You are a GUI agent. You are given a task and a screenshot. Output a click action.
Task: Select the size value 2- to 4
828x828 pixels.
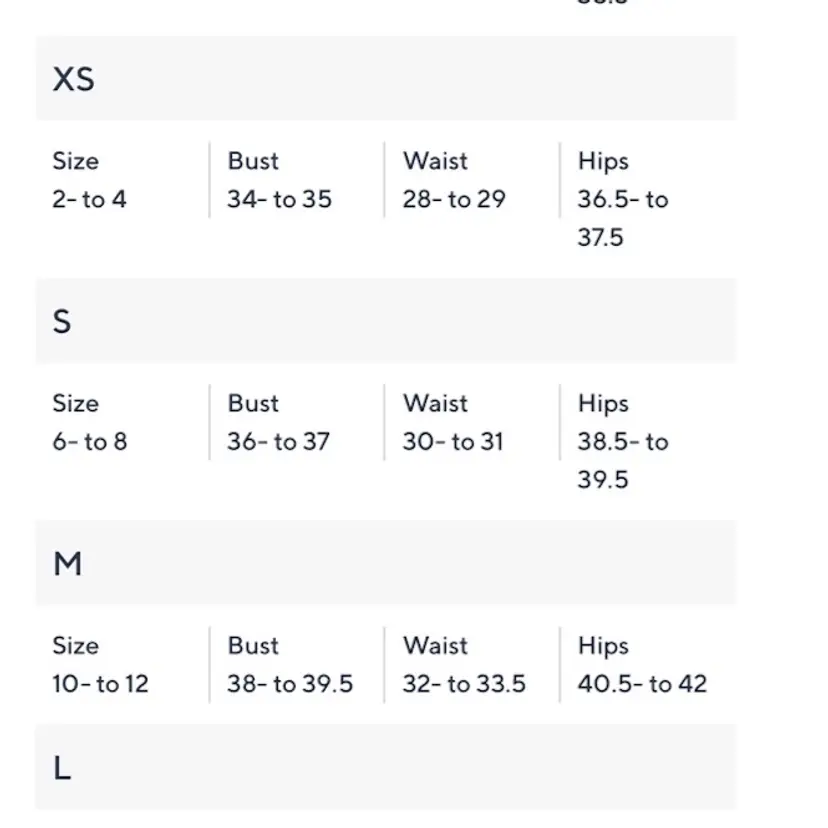90,199
